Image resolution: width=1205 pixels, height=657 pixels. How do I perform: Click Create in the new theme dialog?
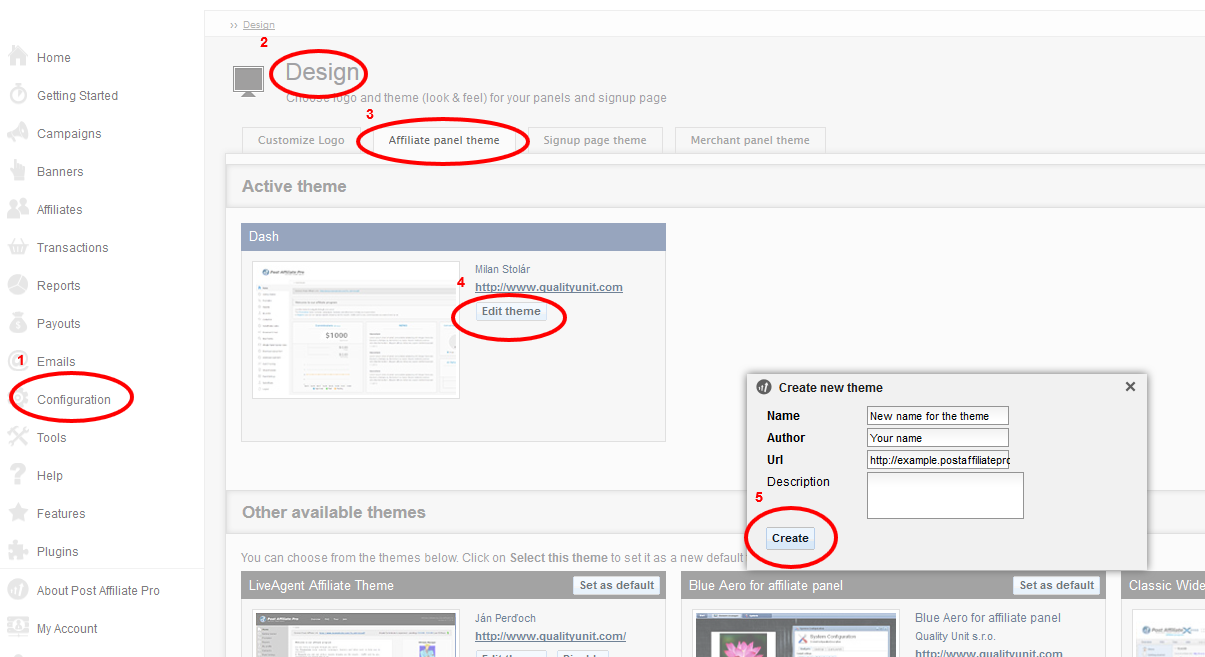click(x=790, y=538)
